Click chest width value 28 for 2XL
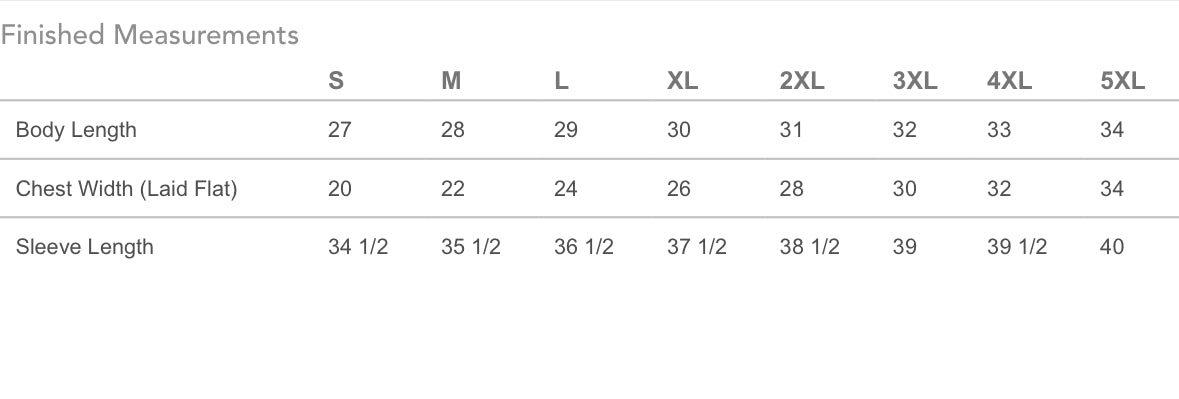The height and width of the screenshot is (399, 1179). coord(792,189)
